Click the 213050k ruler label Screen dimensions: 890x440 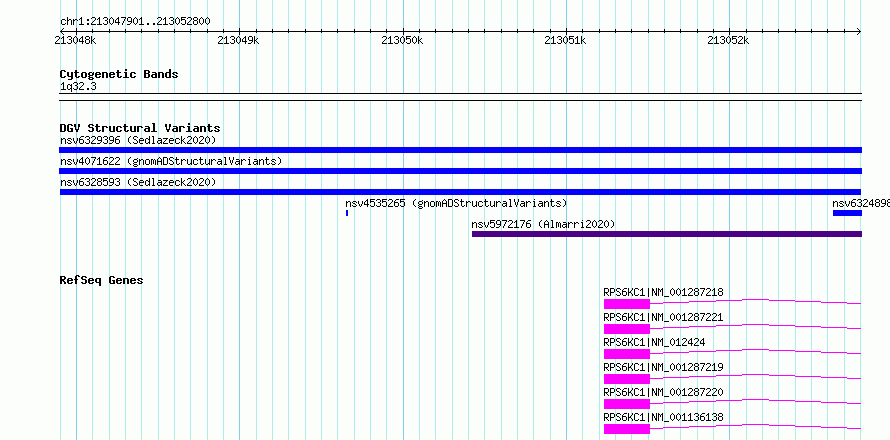(402, 40)
